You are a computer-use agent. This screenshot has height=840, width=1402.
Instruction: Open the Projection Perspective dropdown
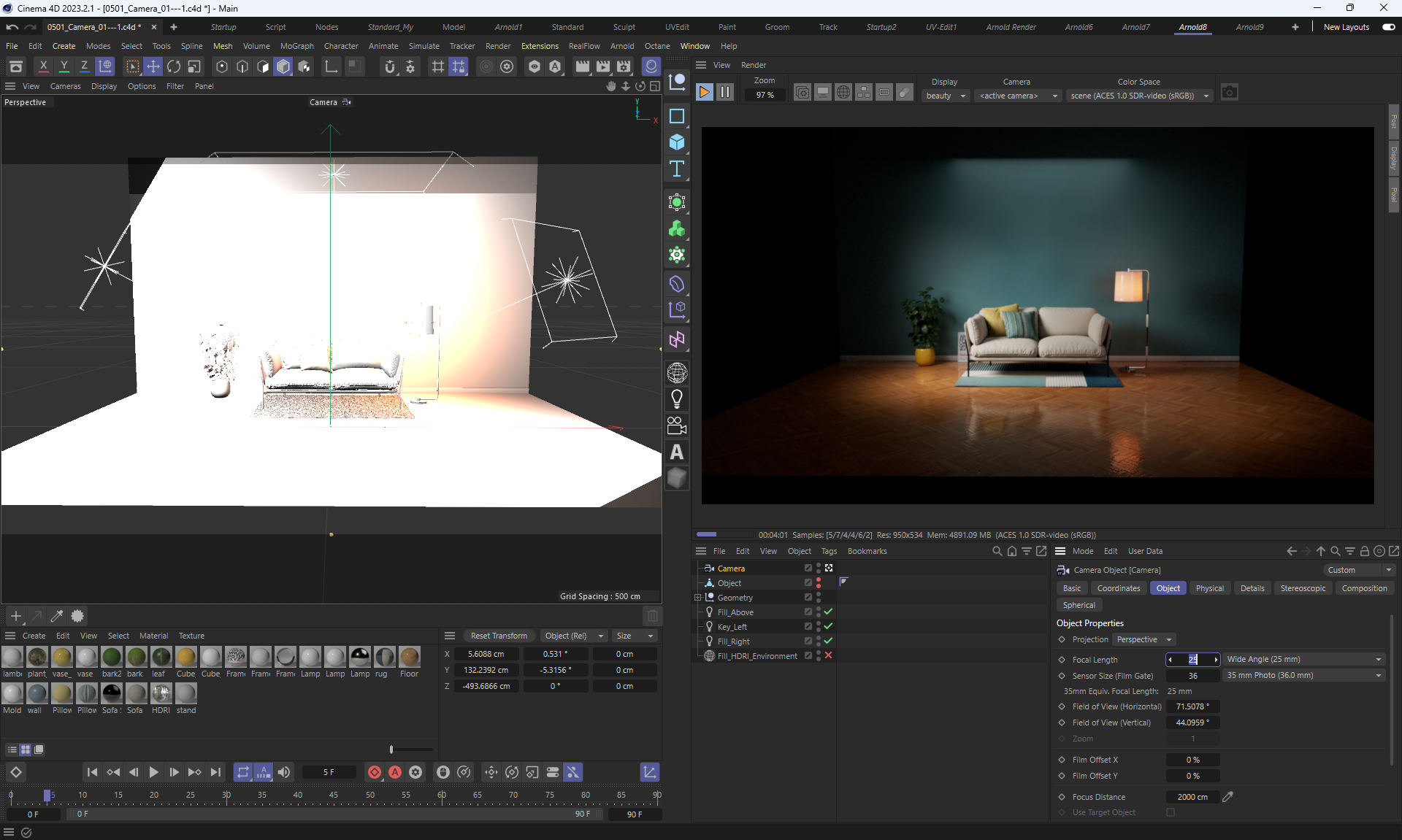click(x=1144, y=639)
